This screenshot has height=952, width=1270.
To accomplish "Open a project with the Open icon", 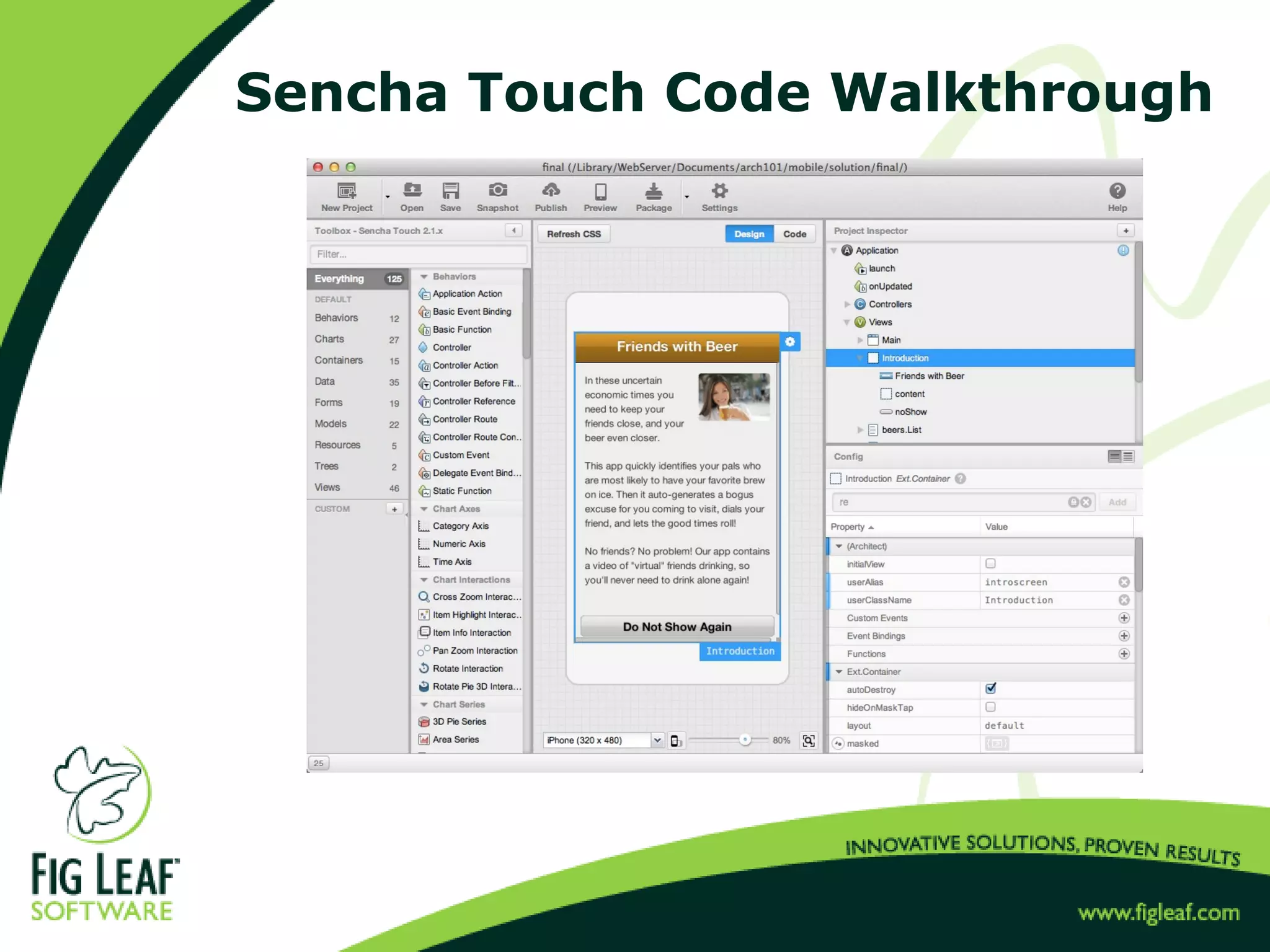I will pos(412,190).
